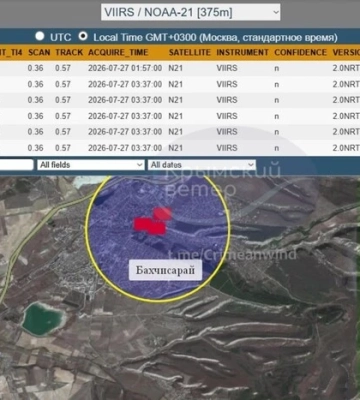Click the rectangular red fire hotspot
The width and height of the screenshot is (360, 400).
coord(150,226)
